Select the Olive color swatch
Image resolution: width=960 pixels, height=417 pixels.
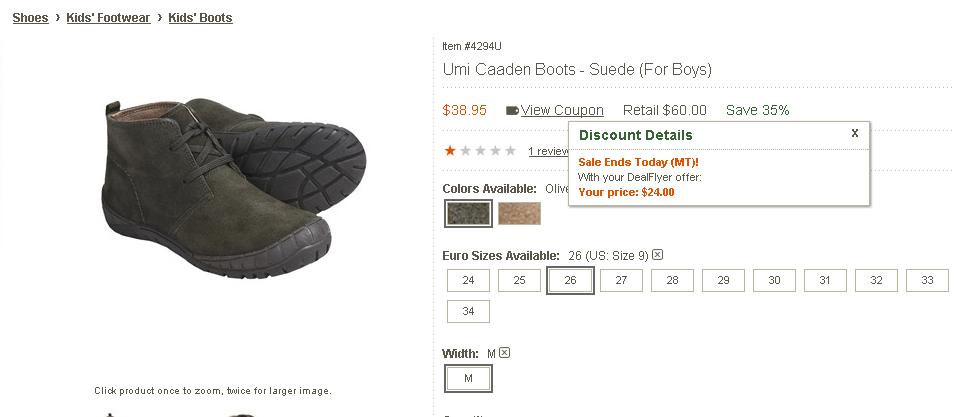469,213
